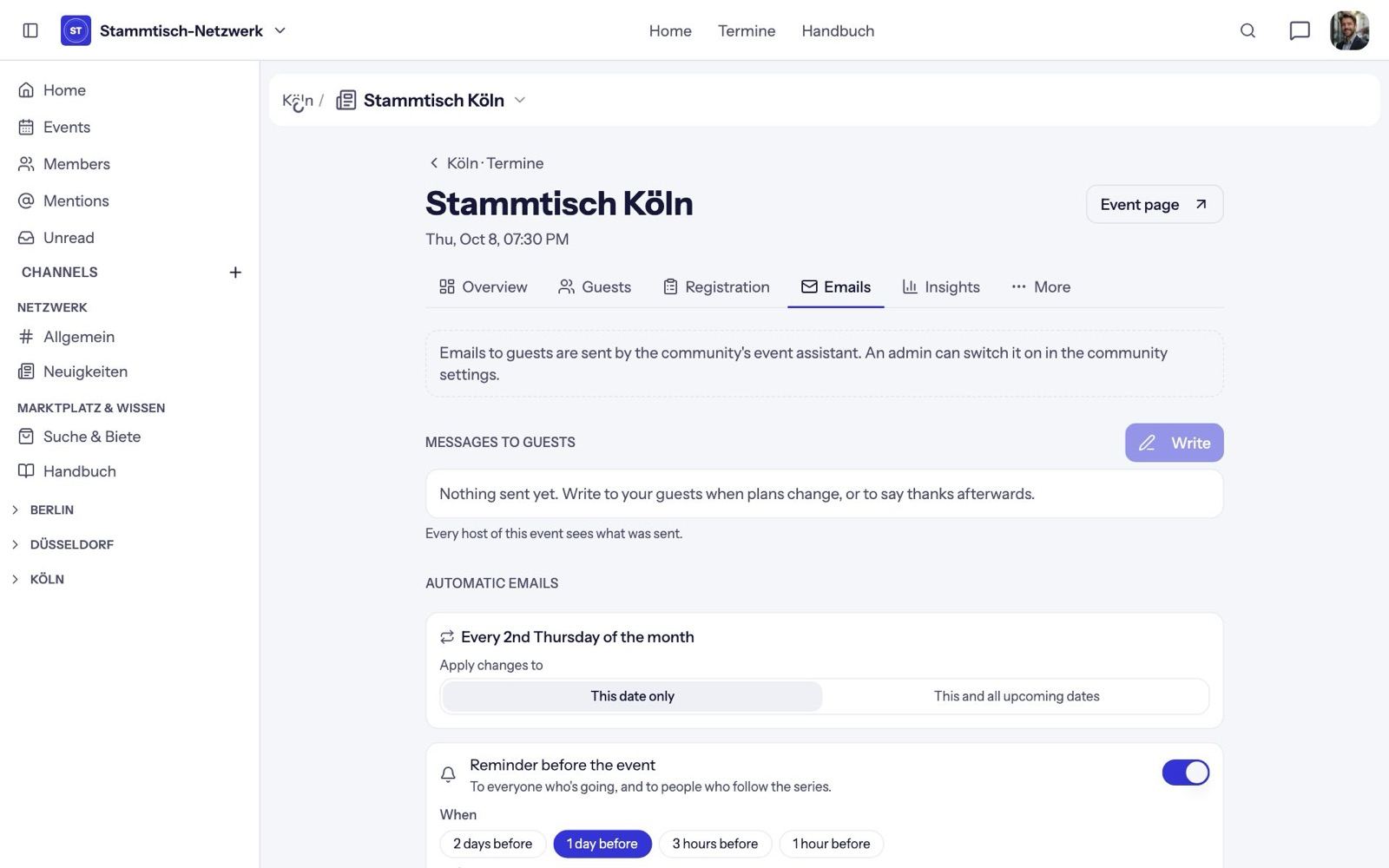Go back to Köln · Termine

click(x=486, y=163)
